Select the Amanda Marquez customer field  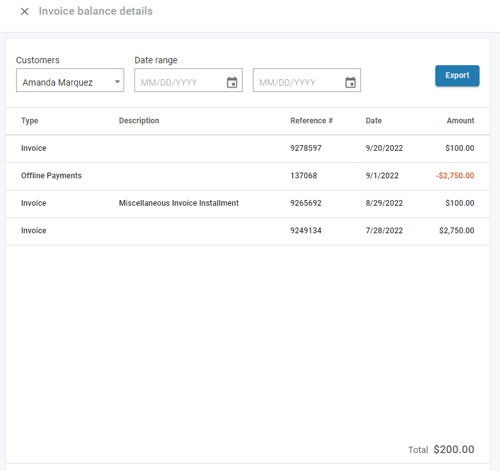point(70,80)
